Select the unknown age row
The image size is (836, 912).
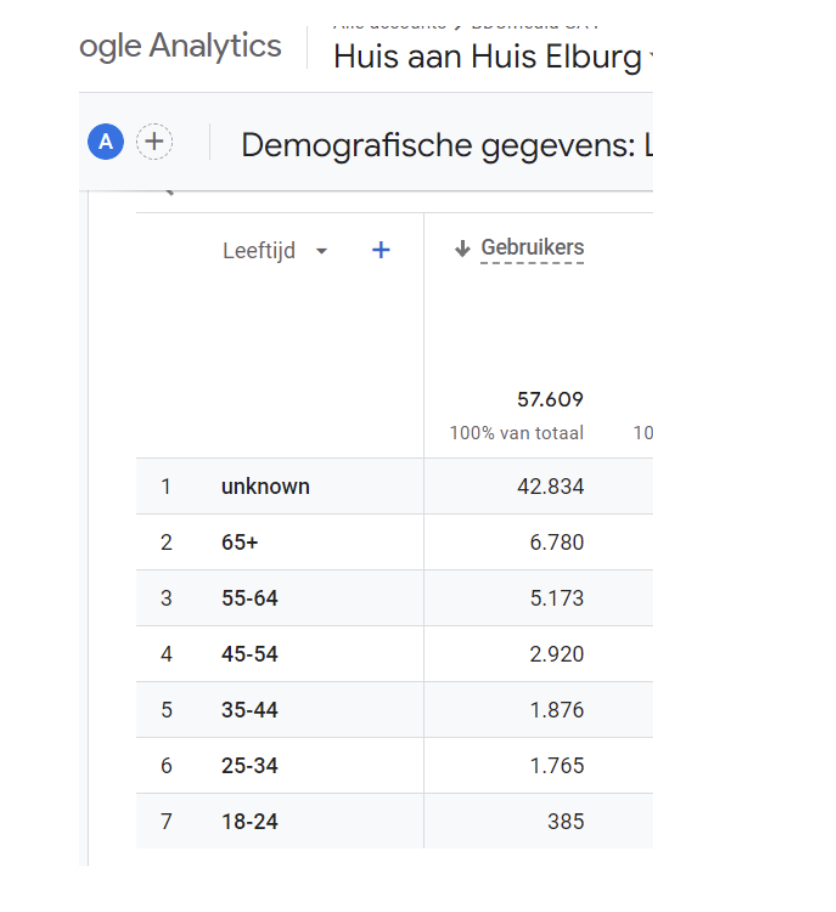pyautogui.click(x=394, y=486)
